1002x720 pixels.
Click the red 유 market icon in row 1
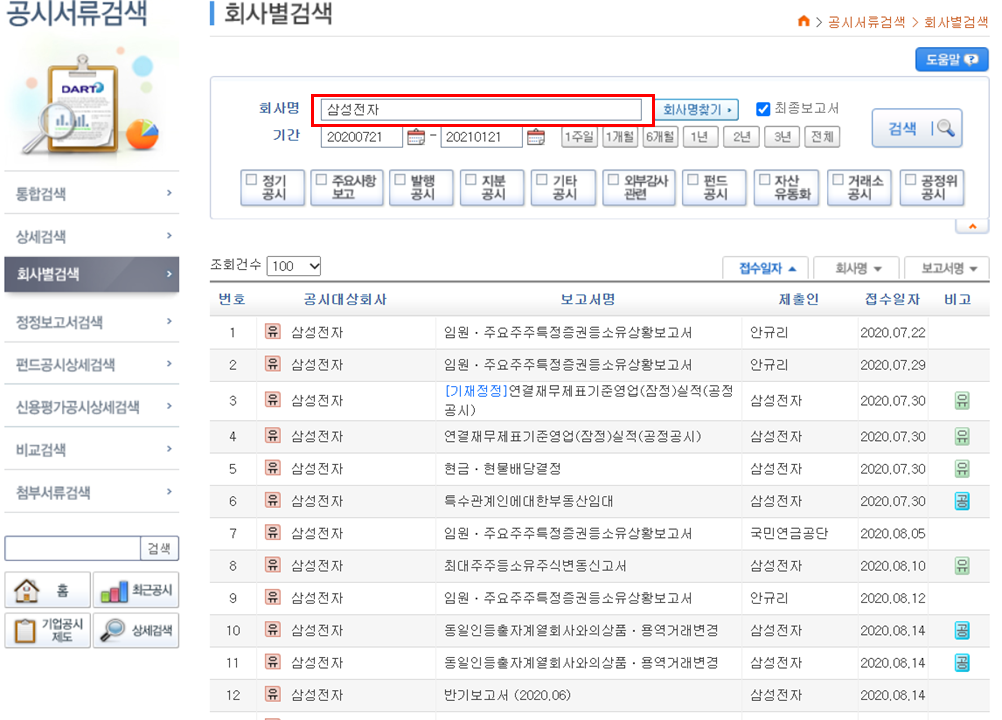pos(273,332)
